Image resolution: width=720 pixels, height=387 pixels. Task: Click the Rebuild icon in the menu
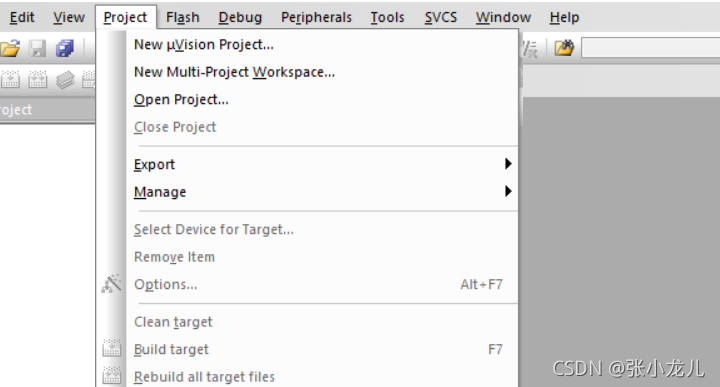click(112, 376)
